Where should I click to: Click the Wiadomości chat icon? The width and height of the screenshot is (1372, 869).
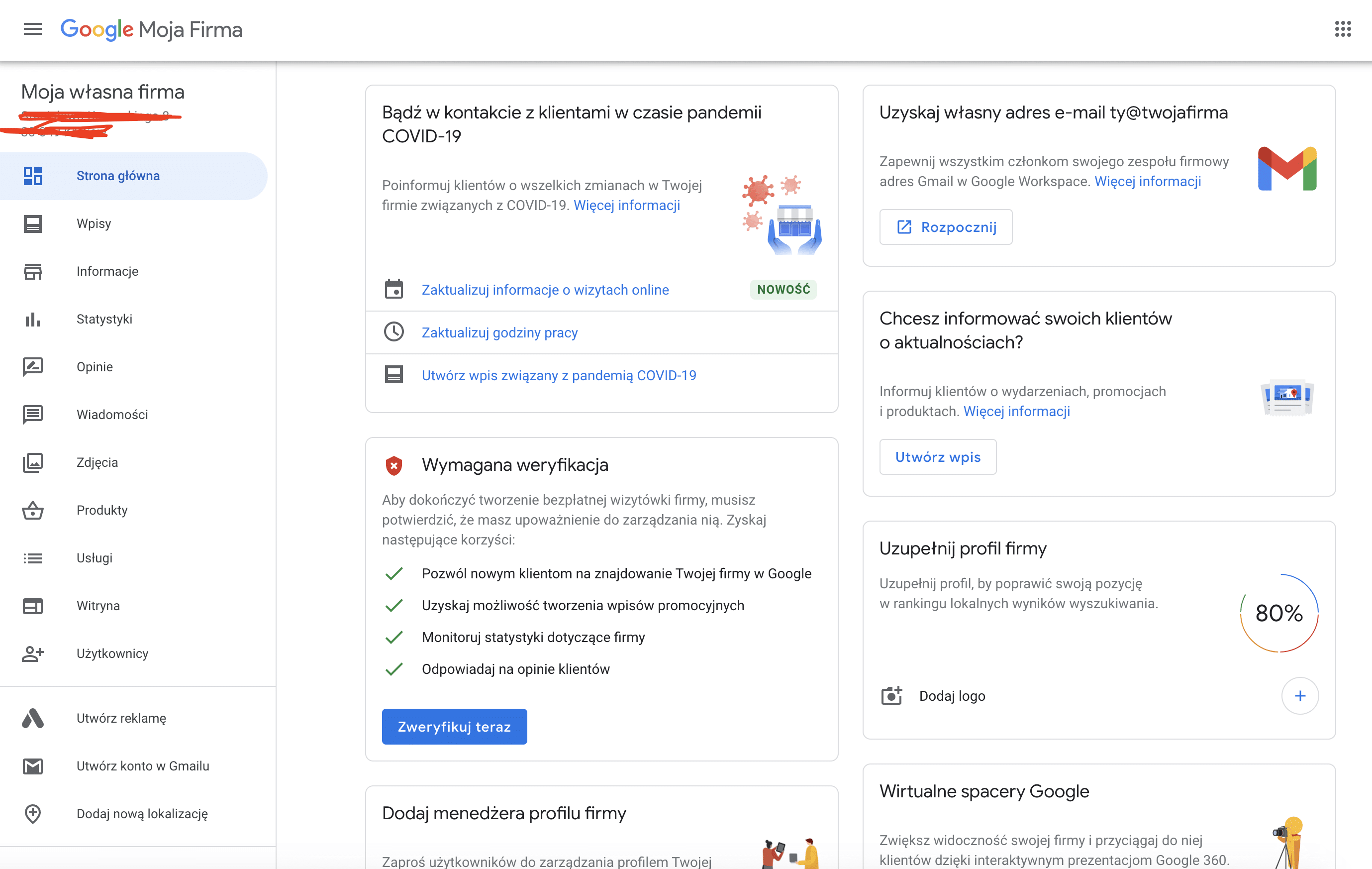32,415
